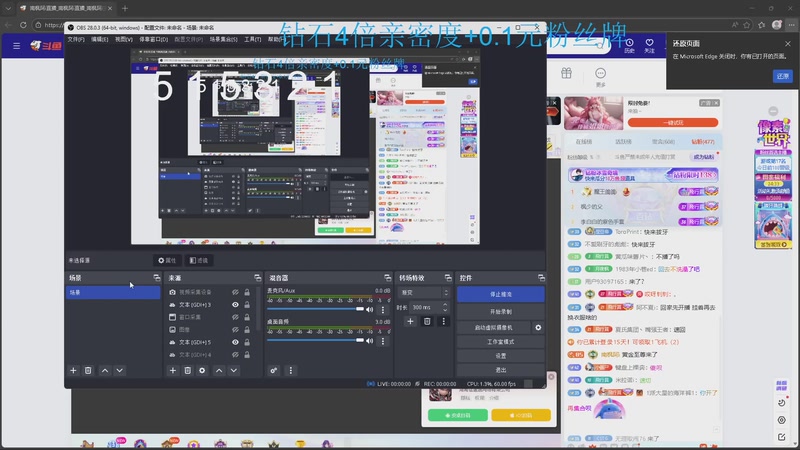Switch to the 钻粉(477) tab in chat panel
Viewport: 800px width, 450px height.
pyautogui.click(x=703, y=141)
